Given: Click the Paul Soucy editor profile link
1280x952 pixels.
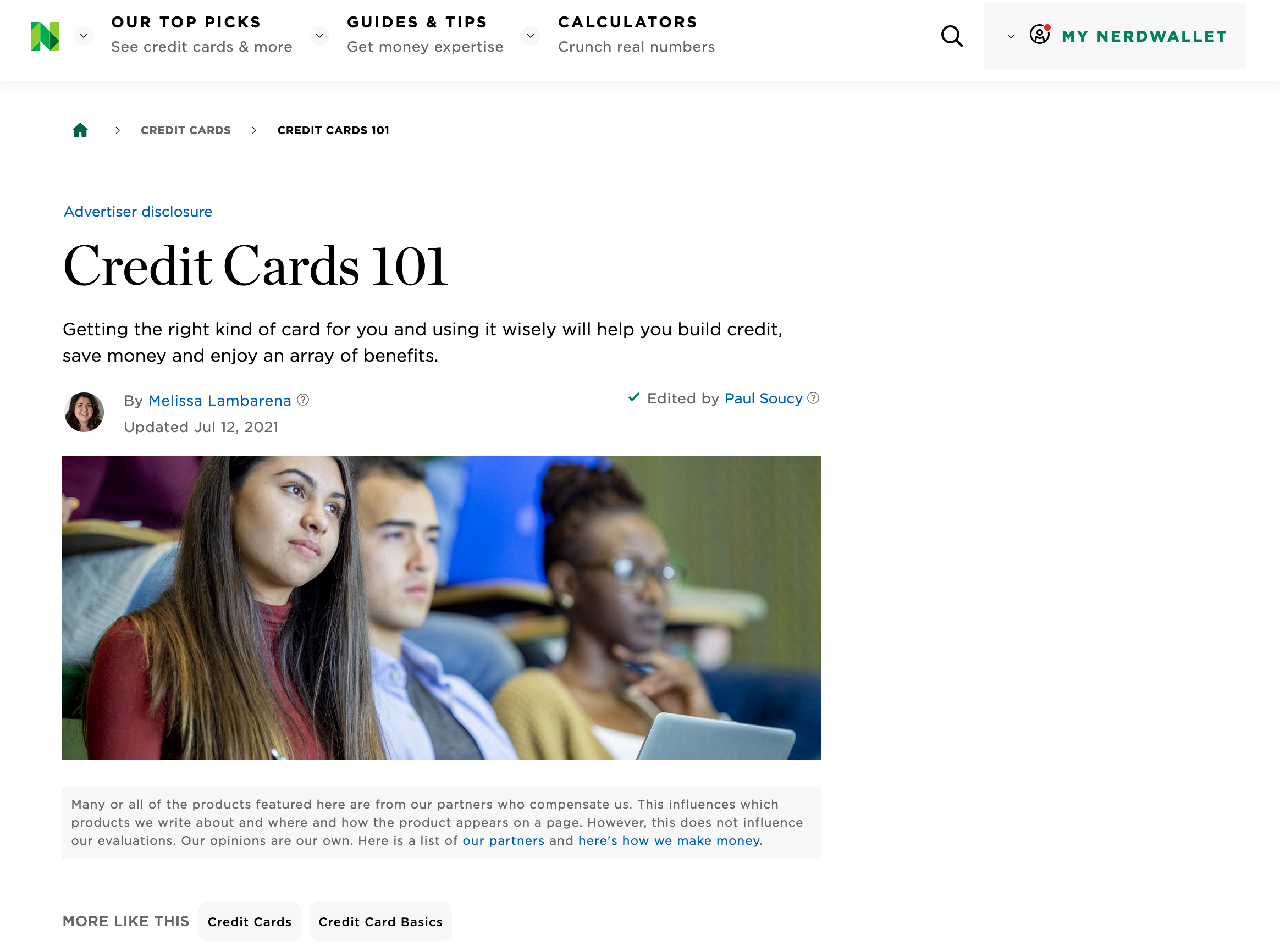Looking at the screenshot, I should point(763,399).
